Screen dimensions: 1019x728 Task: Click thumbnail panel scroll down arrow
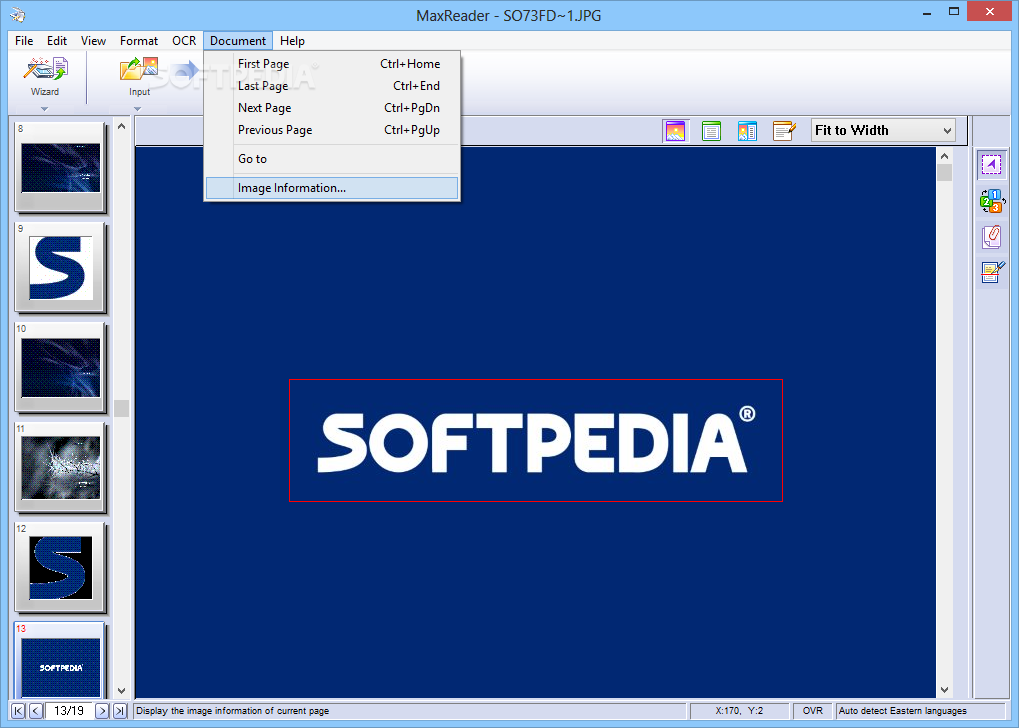point(122,690)
